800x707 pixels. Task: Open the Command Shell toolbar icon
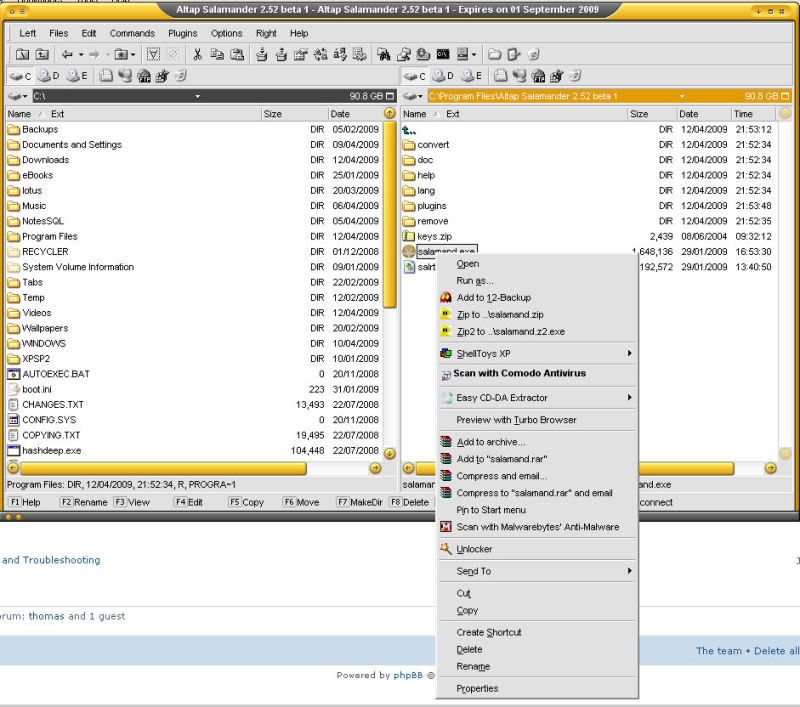[443, 54]
